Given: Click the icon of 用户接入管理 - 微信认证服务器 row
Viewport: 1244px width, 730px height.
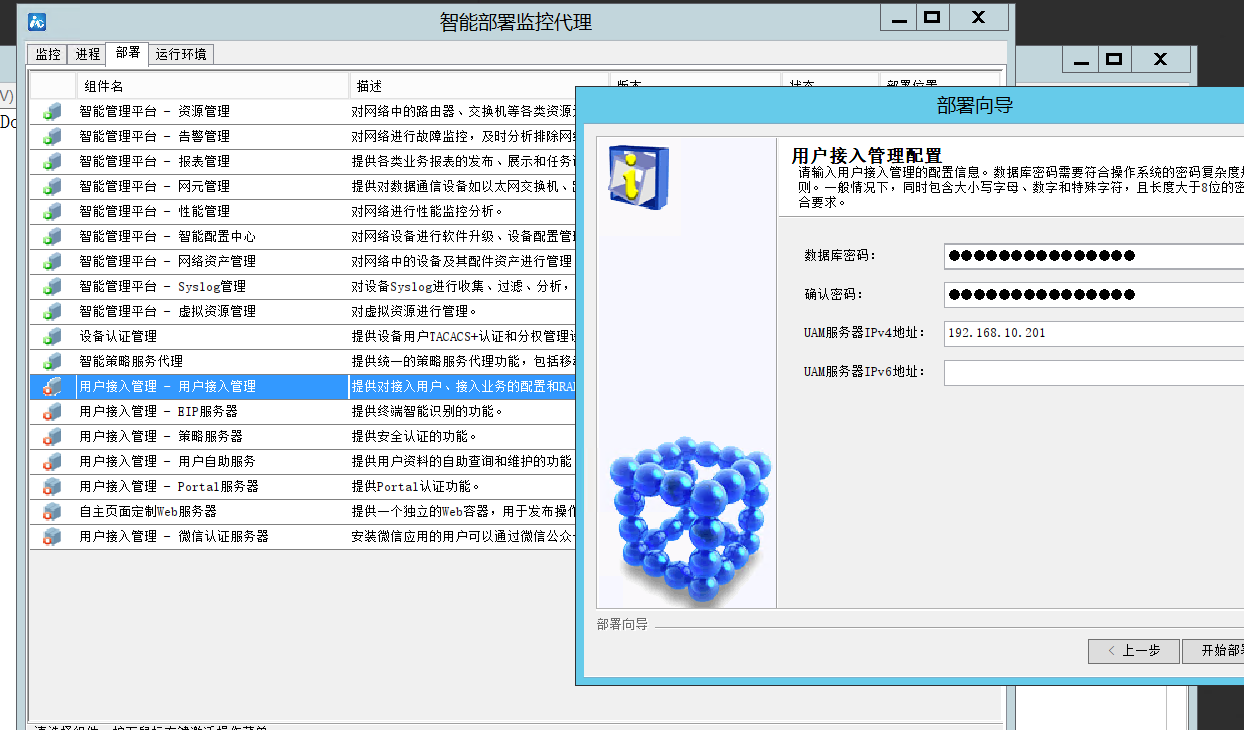Looking at the screenshot, I should pos(53,536).
